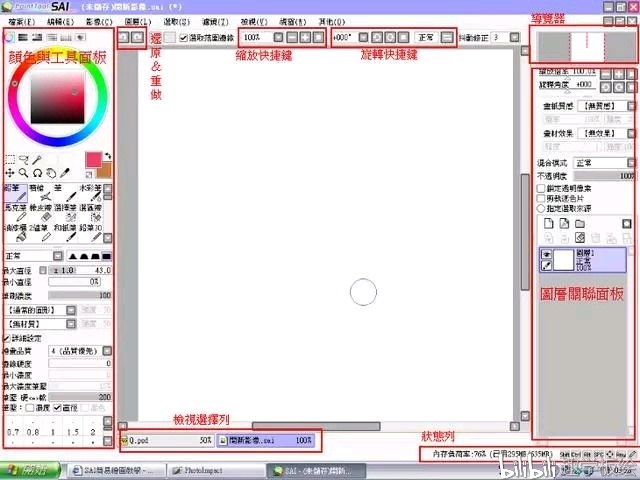The width and height of the screenshot is (640, 480).
Task: Select the lasso selection tool
Action: coord(24,160)
